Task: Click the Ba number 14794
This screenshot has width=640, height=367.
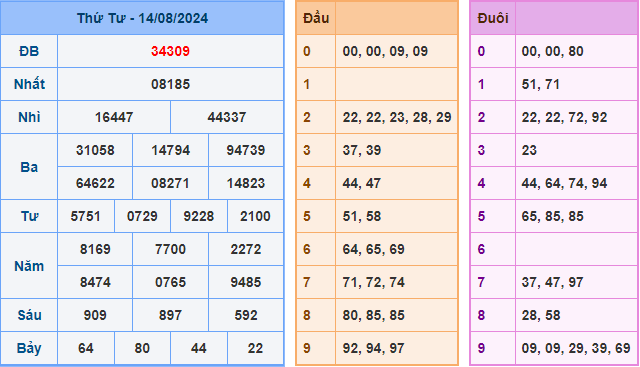Action: tap(170, 150)
